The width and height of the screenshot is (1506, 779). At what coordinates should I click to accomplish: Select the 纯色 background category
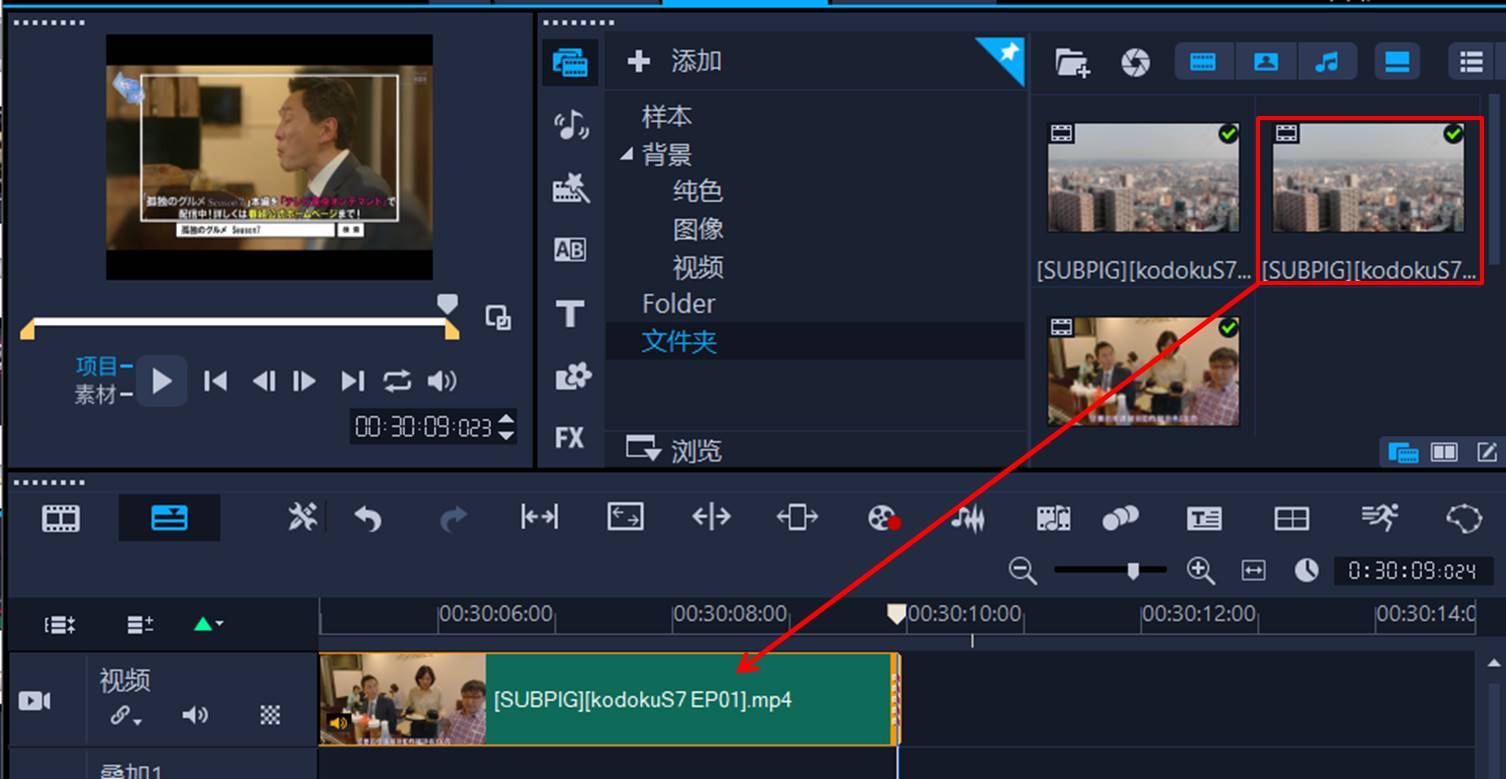pyautogui.click(x=697, y=191)
